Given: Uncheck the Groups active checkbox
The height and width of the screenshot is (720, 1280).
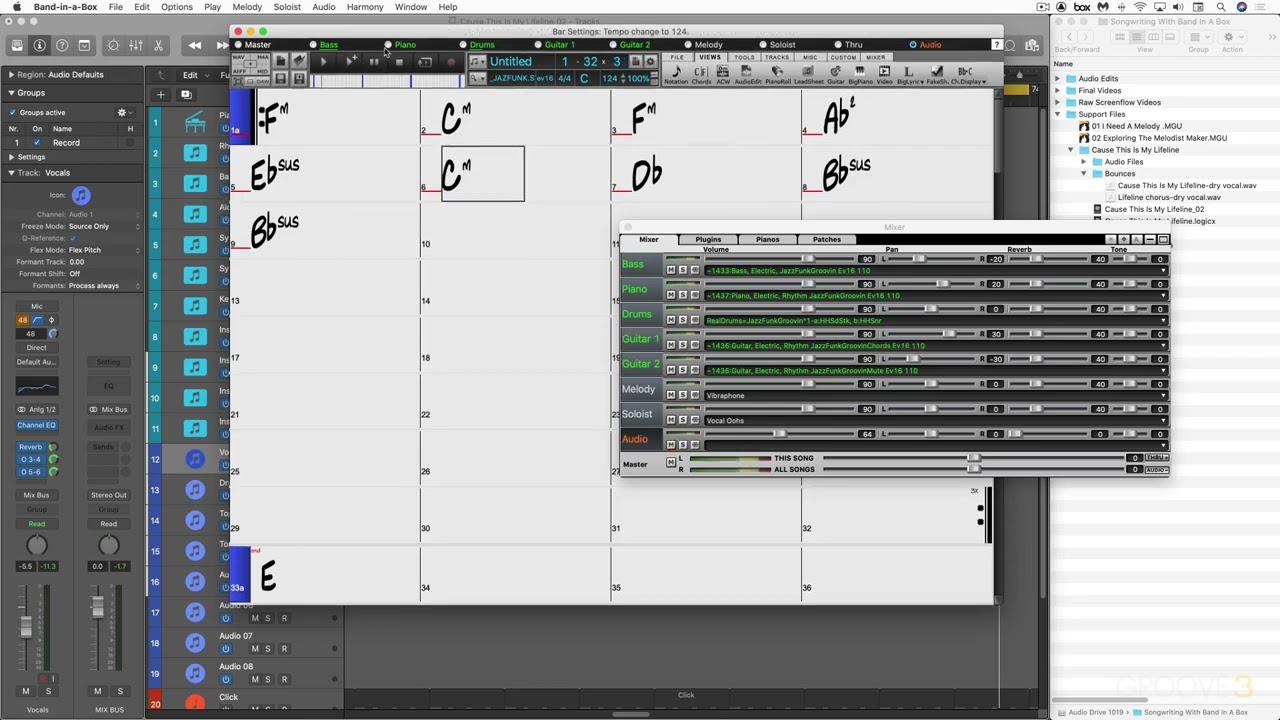Looking at the screenshot, I should pyautogui.click(x=12, y=113).
